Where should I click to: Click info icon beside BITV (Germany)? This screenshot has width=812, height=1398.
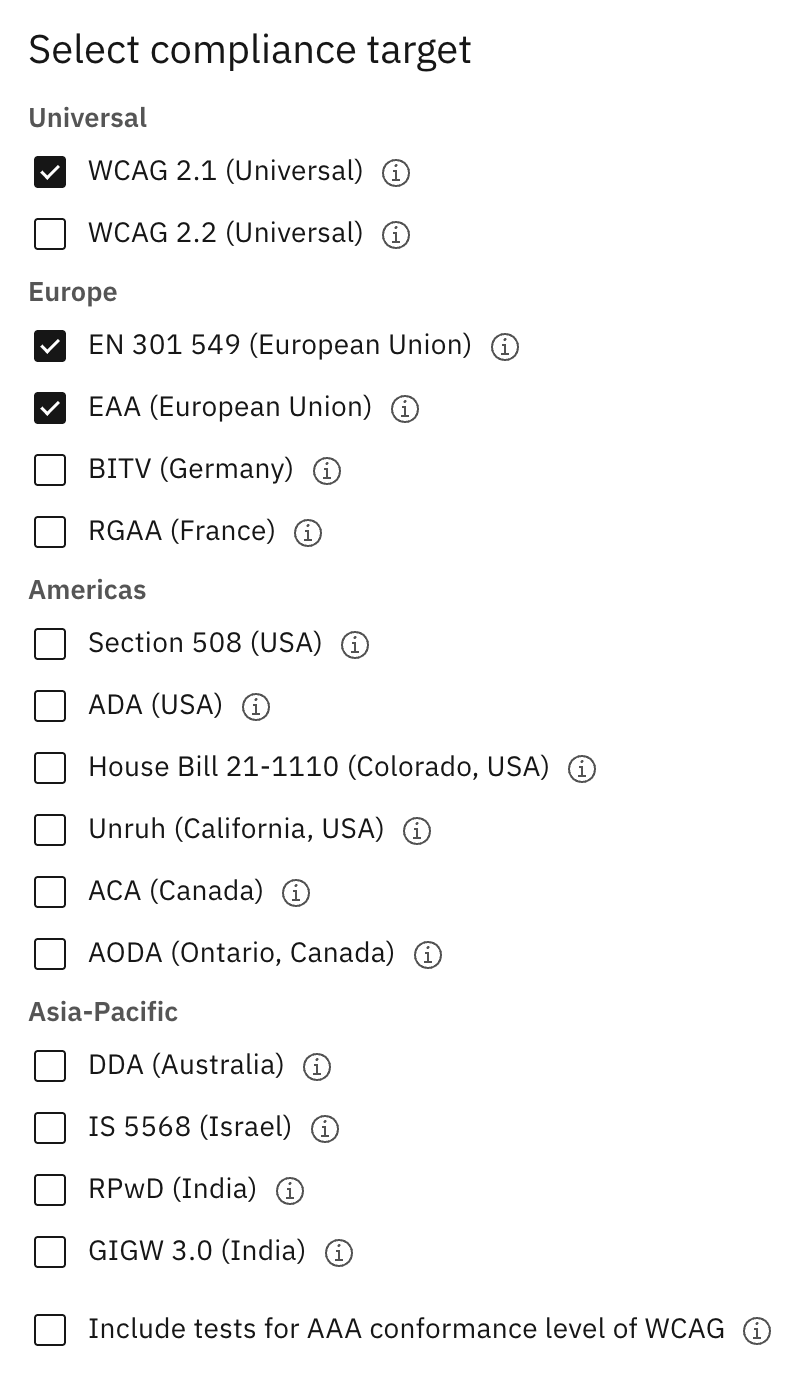click(326, 470)
